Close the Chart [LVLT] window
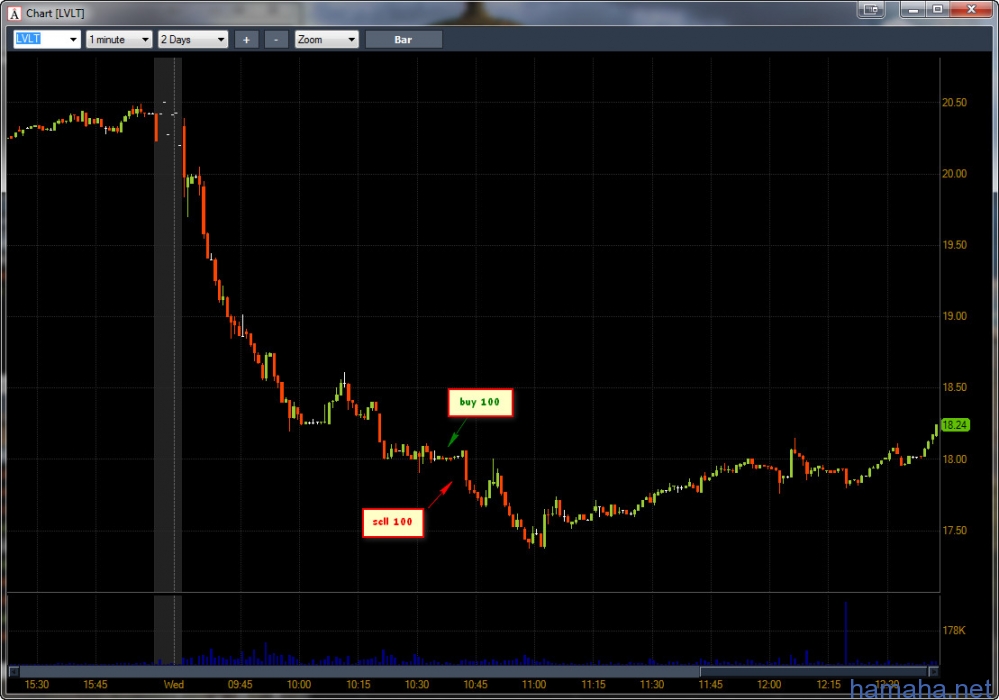 tap(972, 10)
